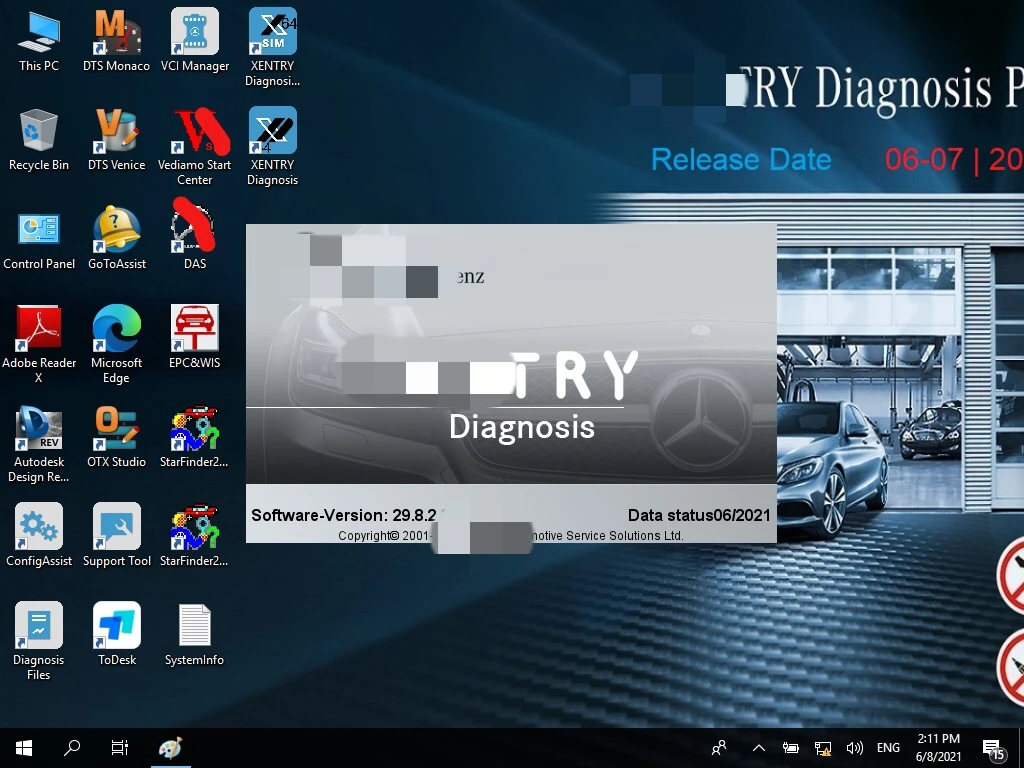Open the ENG input language selector
This screenshot has width=1024, height=768.
click(888, 747)
